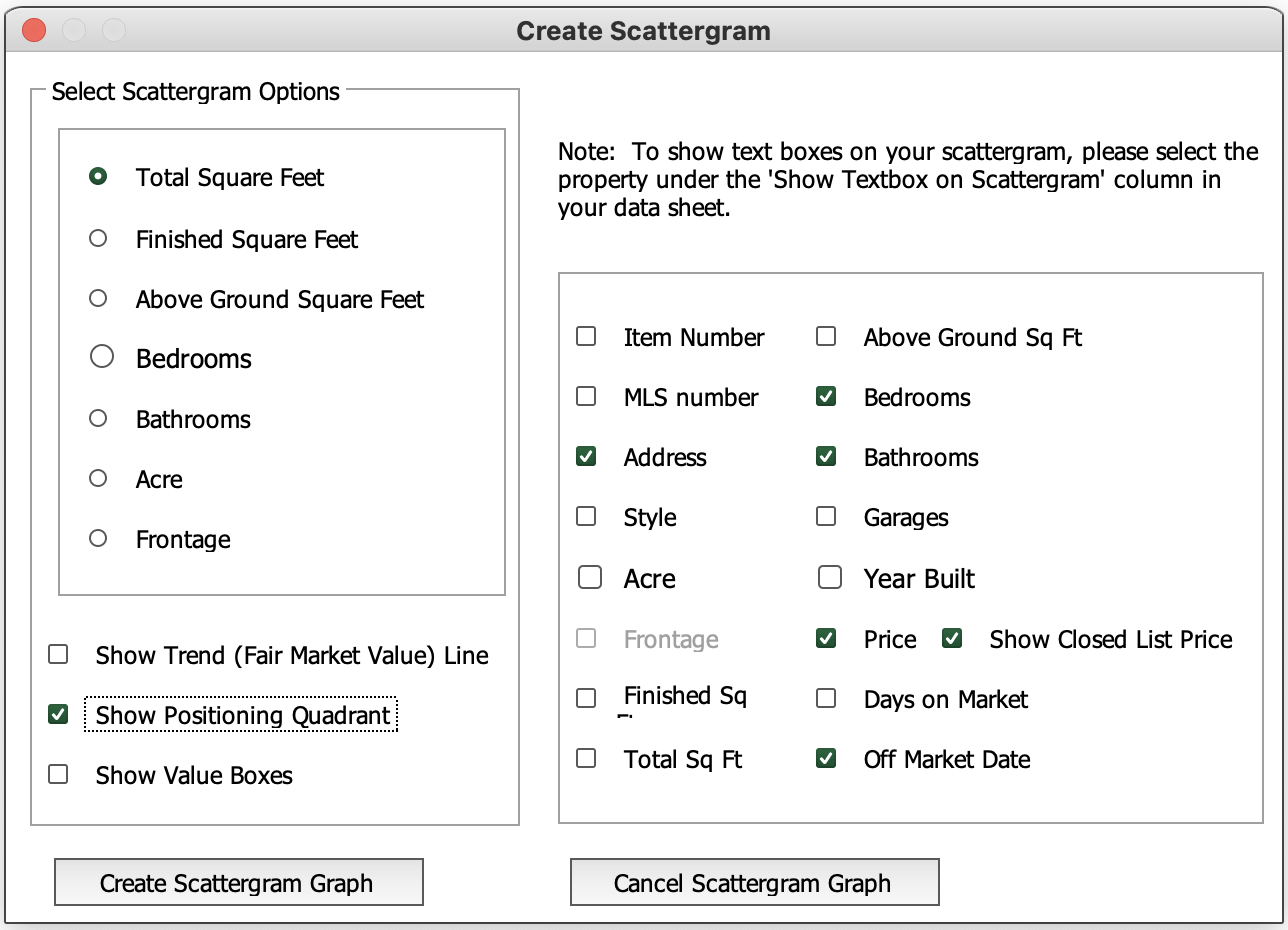This screenshot has height=930, width=1288.
Task: Check the Year Built checkbox
Action: (x=830, y=578)
